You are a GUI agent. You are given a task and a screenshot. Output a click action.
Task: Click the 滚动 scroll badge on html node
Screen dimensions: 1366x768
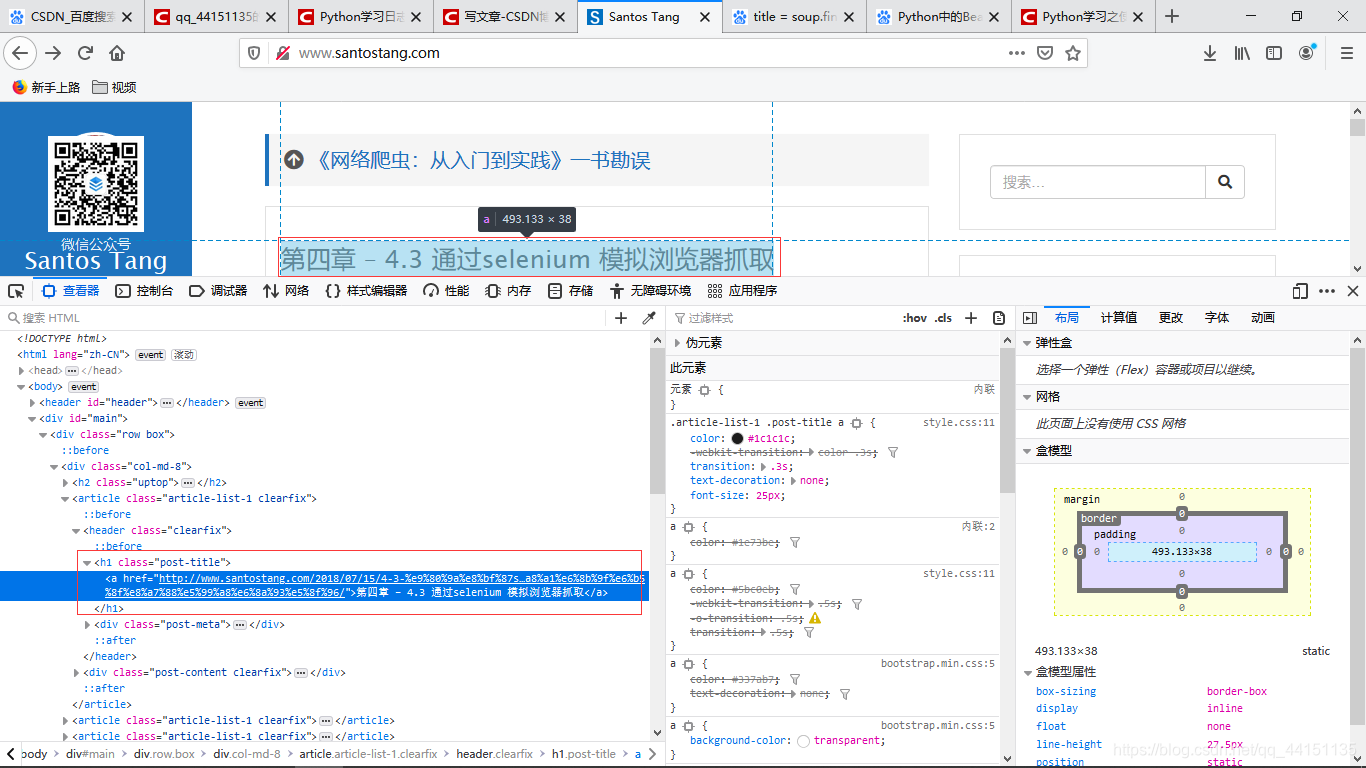point(184,355)
